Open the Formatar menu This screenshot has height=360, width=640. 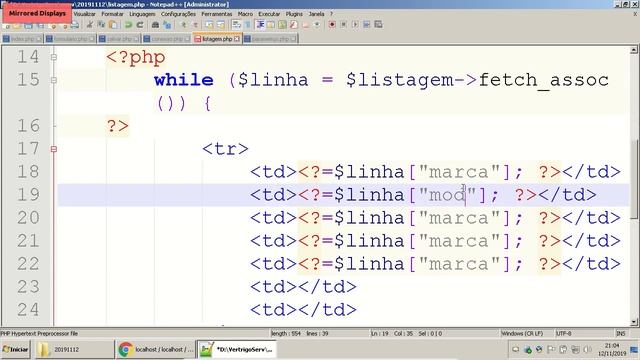(x=112, y=14)
